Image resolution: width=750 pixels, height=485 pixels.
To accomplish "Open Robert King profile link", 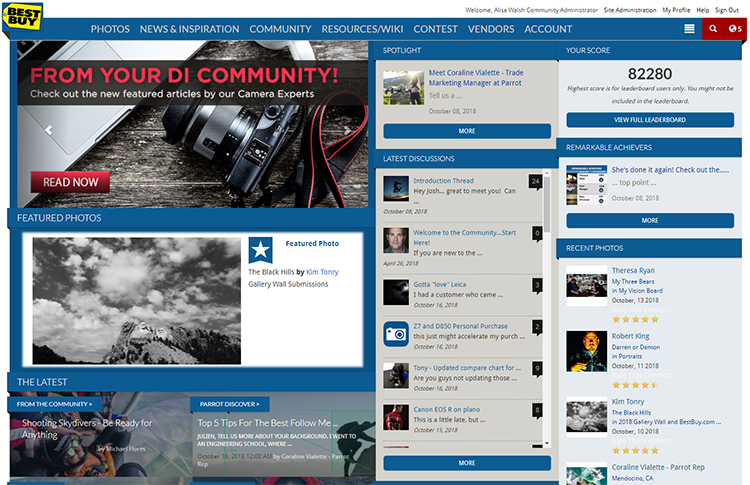I will 630,336.
